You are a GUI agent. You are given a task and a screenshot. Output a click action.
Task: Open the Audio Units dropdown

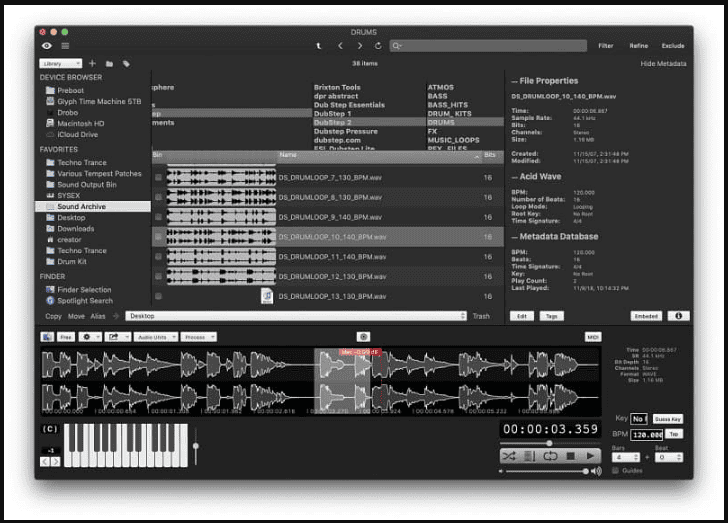click(x=156, y=337)
